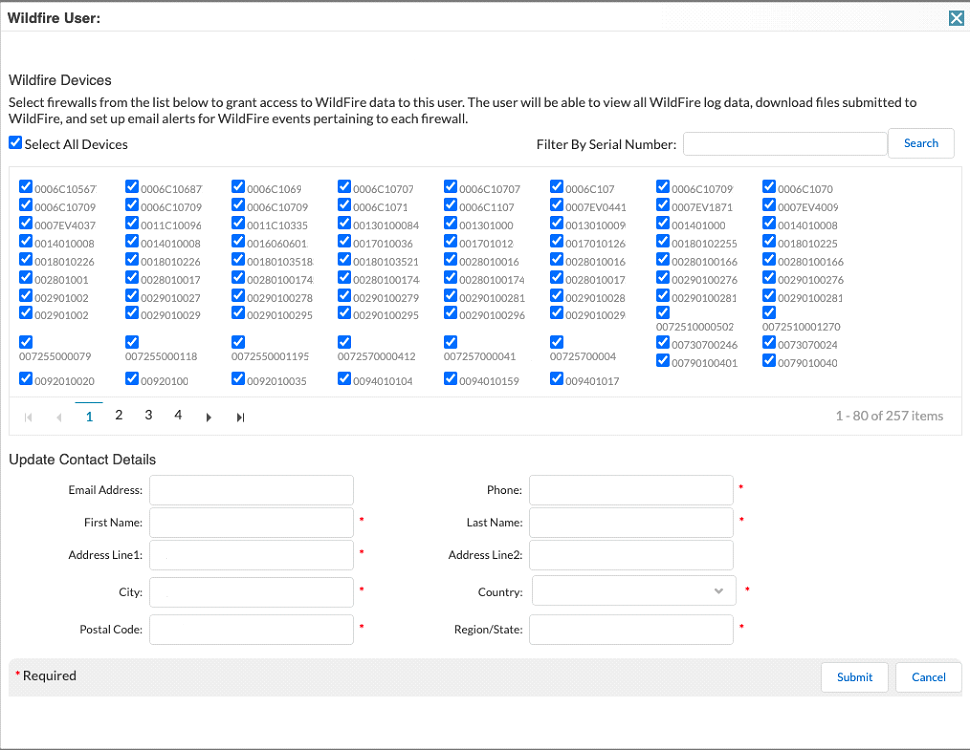
Task: Jump to the first page arrow
Action: pos(28,417)
